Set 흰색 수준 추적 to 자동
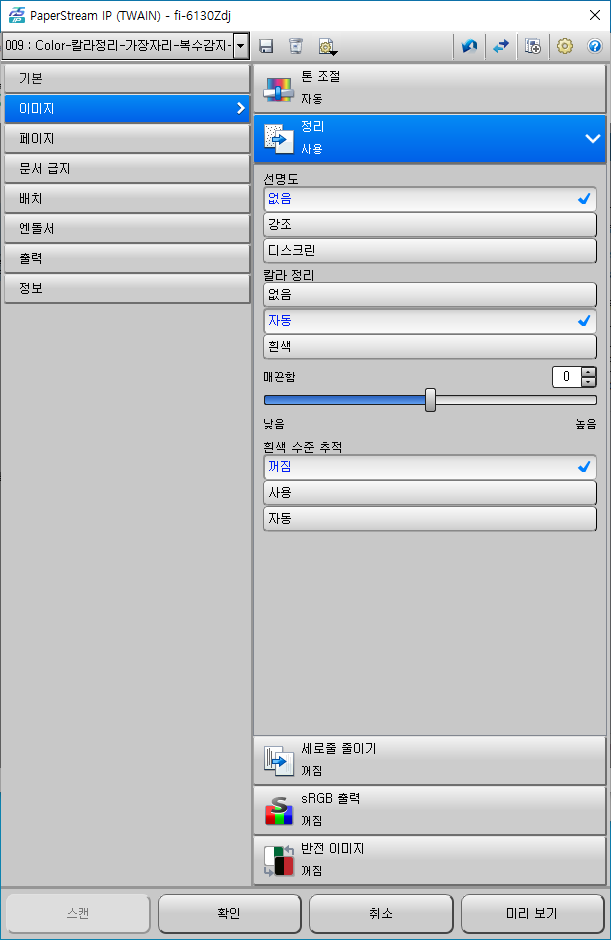The image size is (611, 940). (430, 519)
